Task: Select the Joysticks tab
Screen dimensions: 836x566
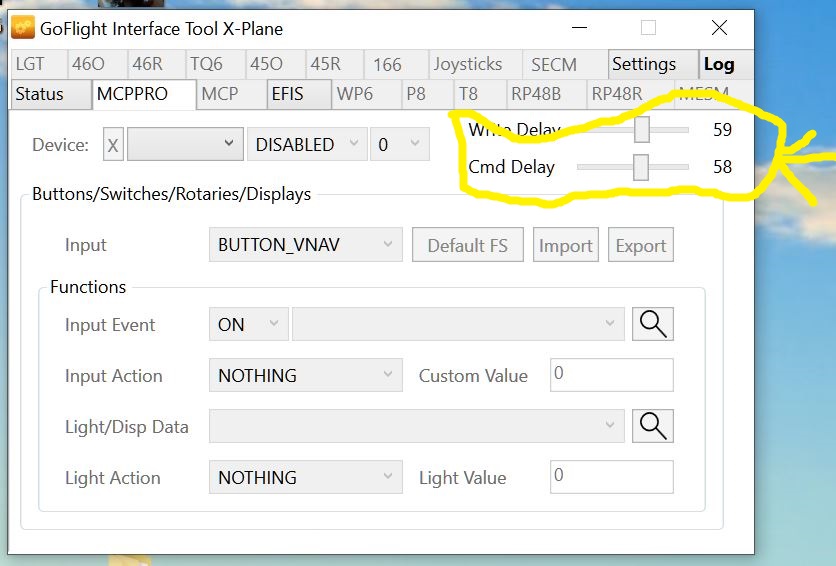Action: 467,64
